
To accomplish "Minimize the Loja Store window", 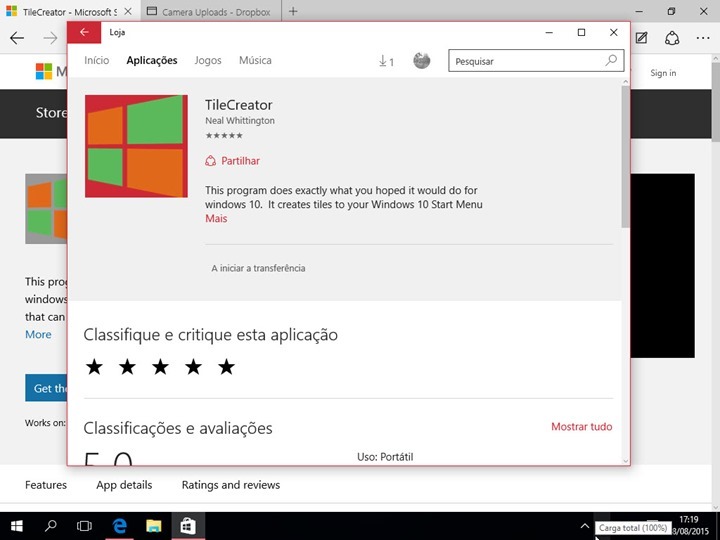I will [549, 32].
